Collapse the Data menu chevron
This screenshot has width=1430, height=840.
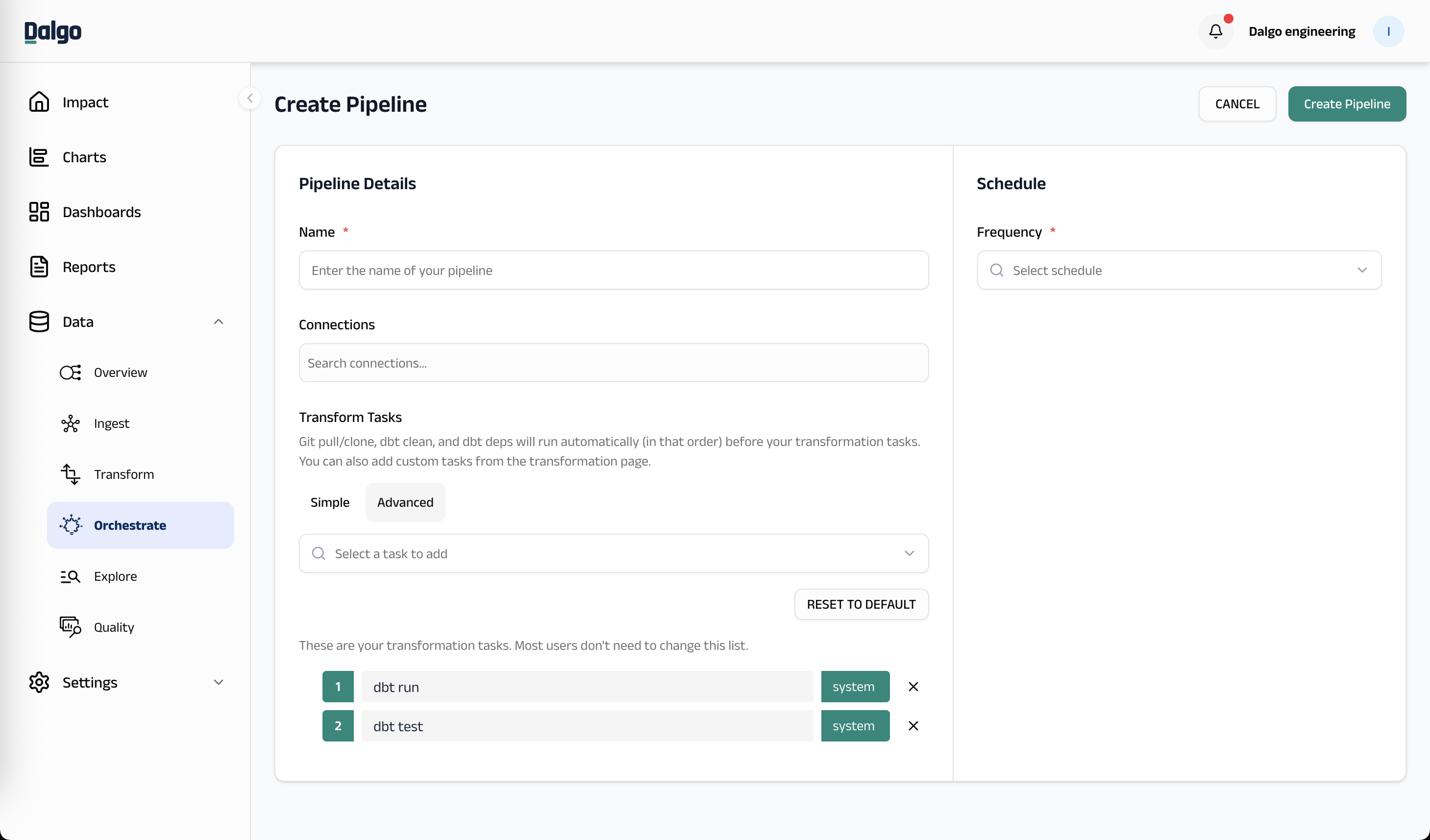point(219,322)
